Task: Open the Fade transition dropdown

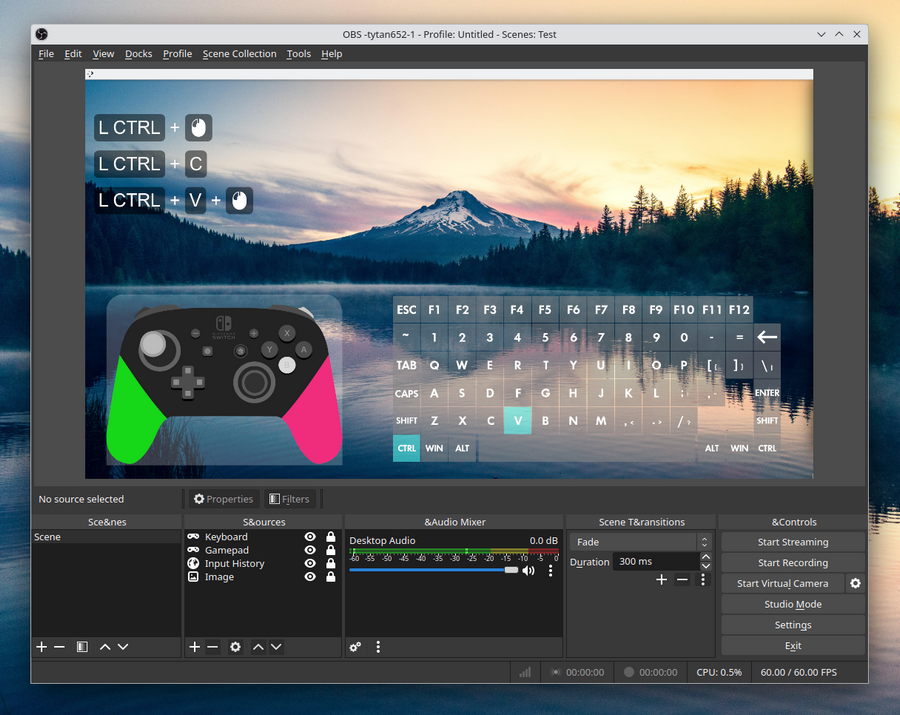Action: pos(640,542)
